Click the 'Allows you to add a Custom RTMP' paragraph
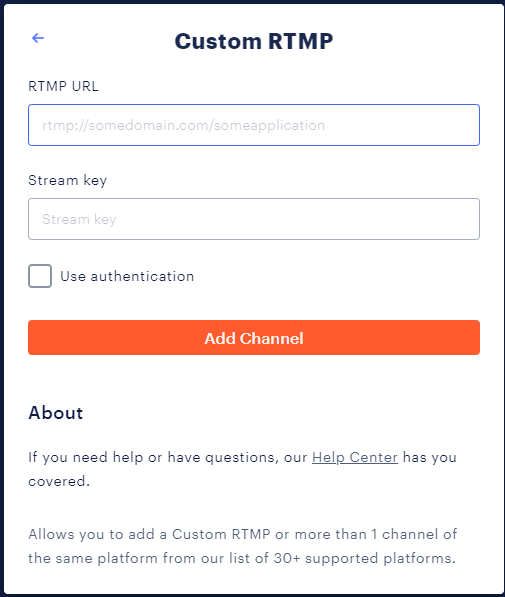 [243, 546]
